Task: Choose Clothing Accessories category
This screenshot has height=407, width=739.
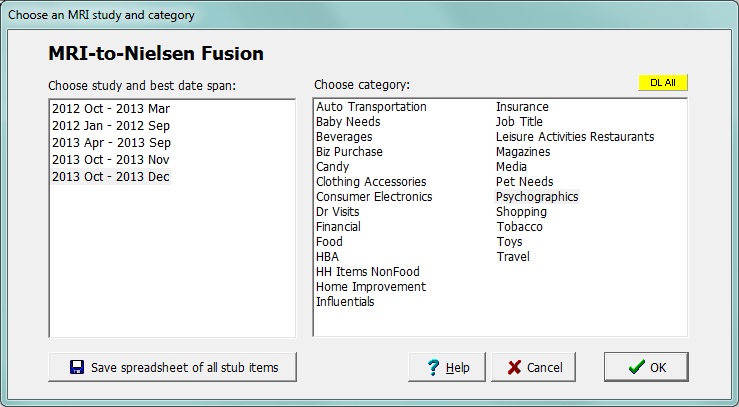Action: tap(371, 182)
